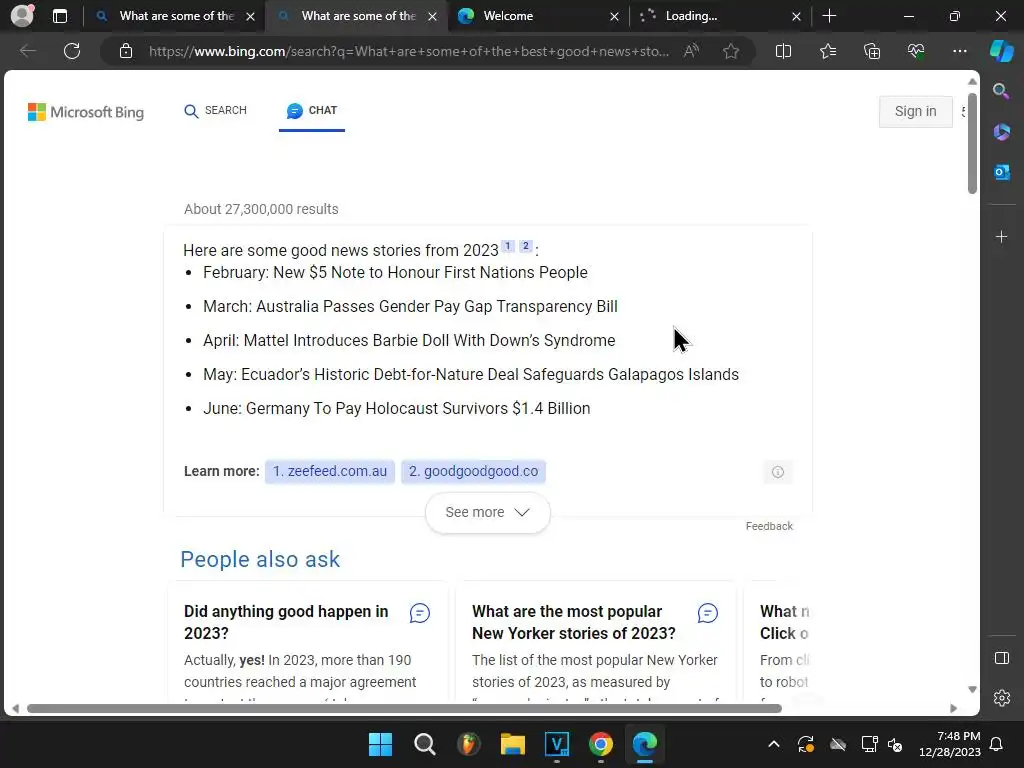Open the Copilot sidebar icon
This screenshot has height=768, width=1024.
click(x=1002, y=51)
